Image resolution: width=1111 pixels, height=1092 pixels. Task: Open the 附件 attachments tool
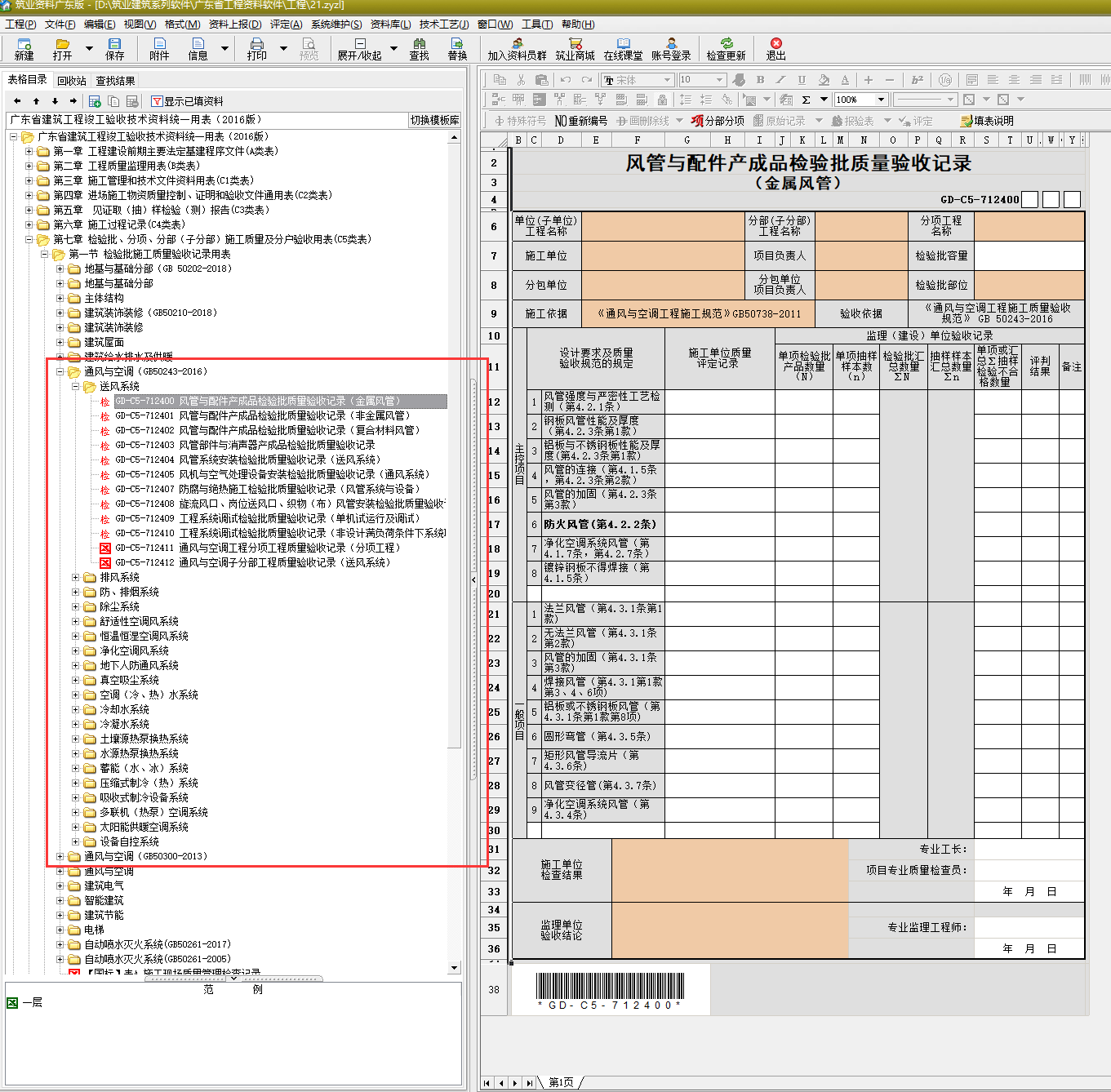(x=159, y=49)
